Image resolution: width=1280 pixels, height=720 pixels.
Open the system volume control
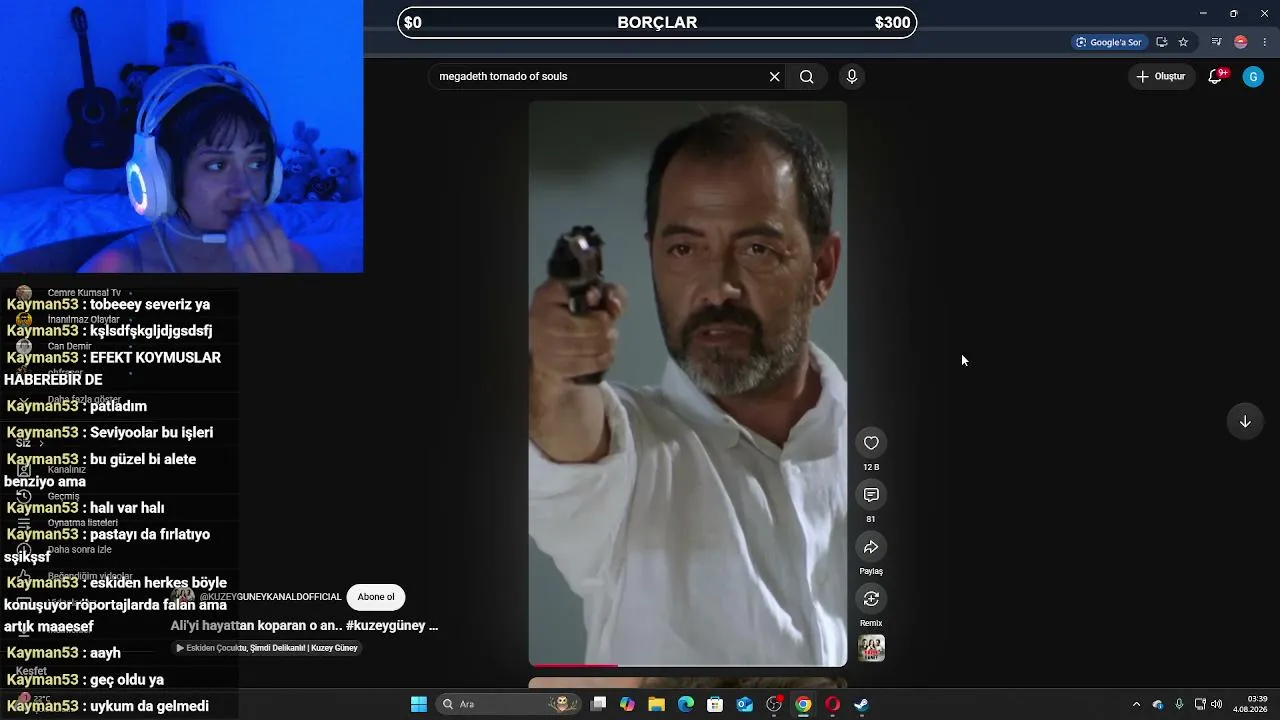(x=1217, y=704)
